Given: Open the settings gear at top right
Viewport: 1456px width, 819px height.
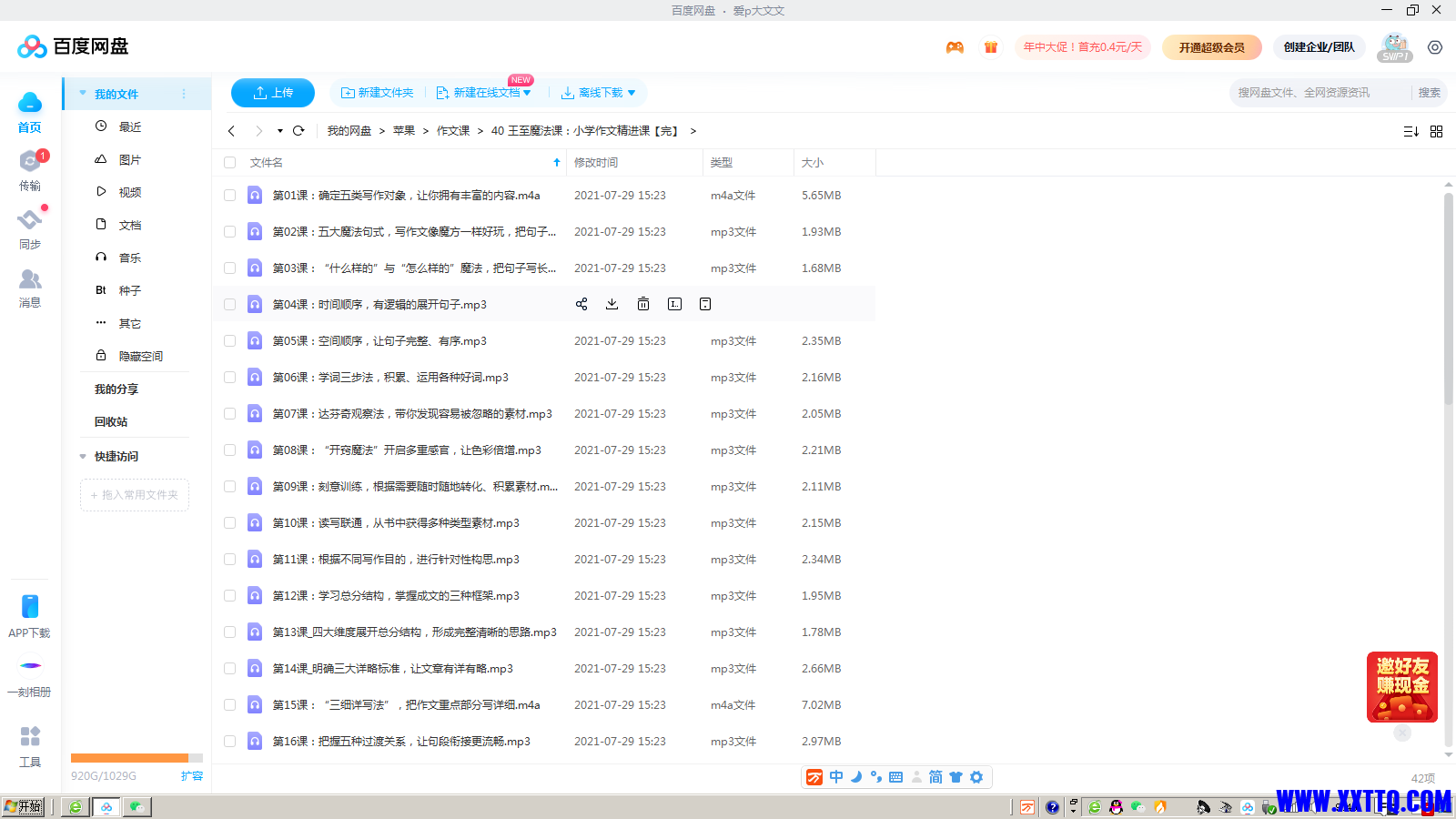Looking at the screenshot, I should coord(1435,47).
